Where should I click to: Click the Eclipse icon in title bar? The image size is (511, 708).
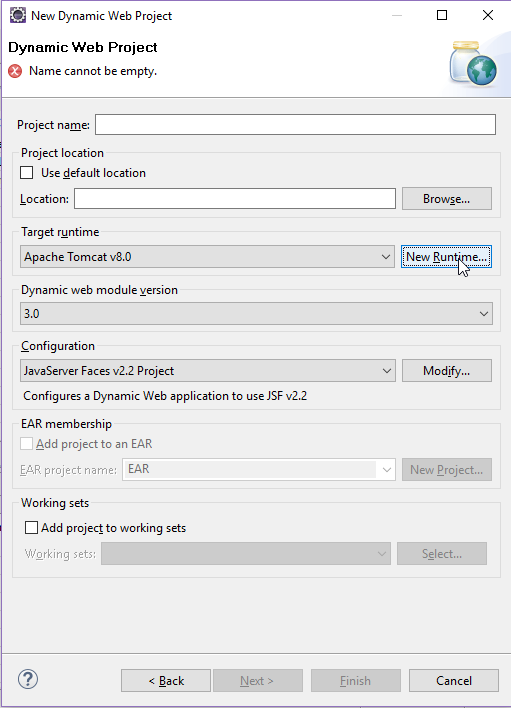18,15
